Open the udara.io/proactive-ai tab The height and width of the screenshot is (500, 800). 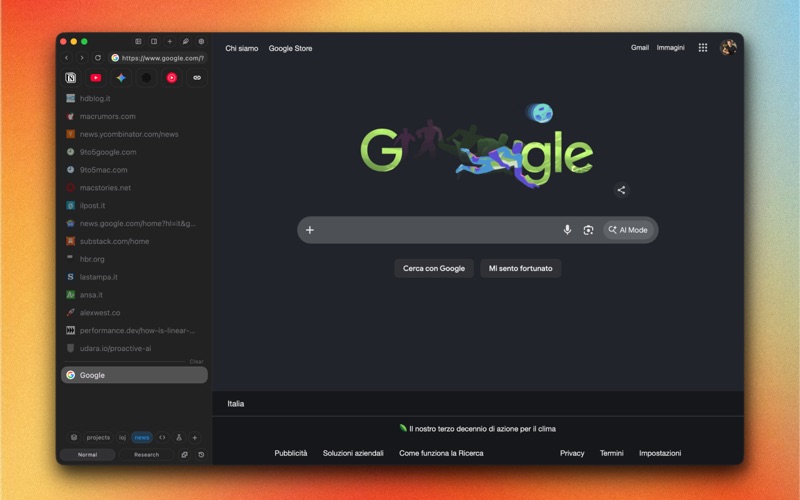coord(134,348)
